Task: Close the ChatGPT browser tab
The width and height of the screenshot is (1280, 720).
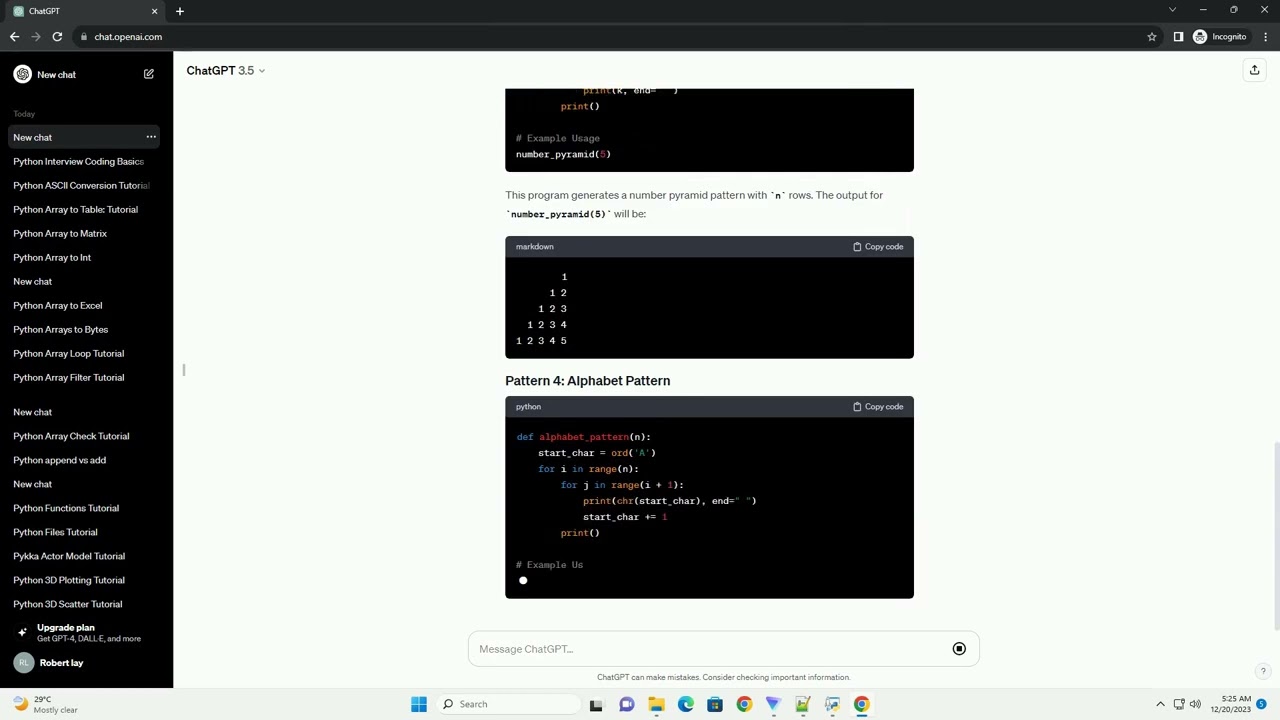Action: 154,11
